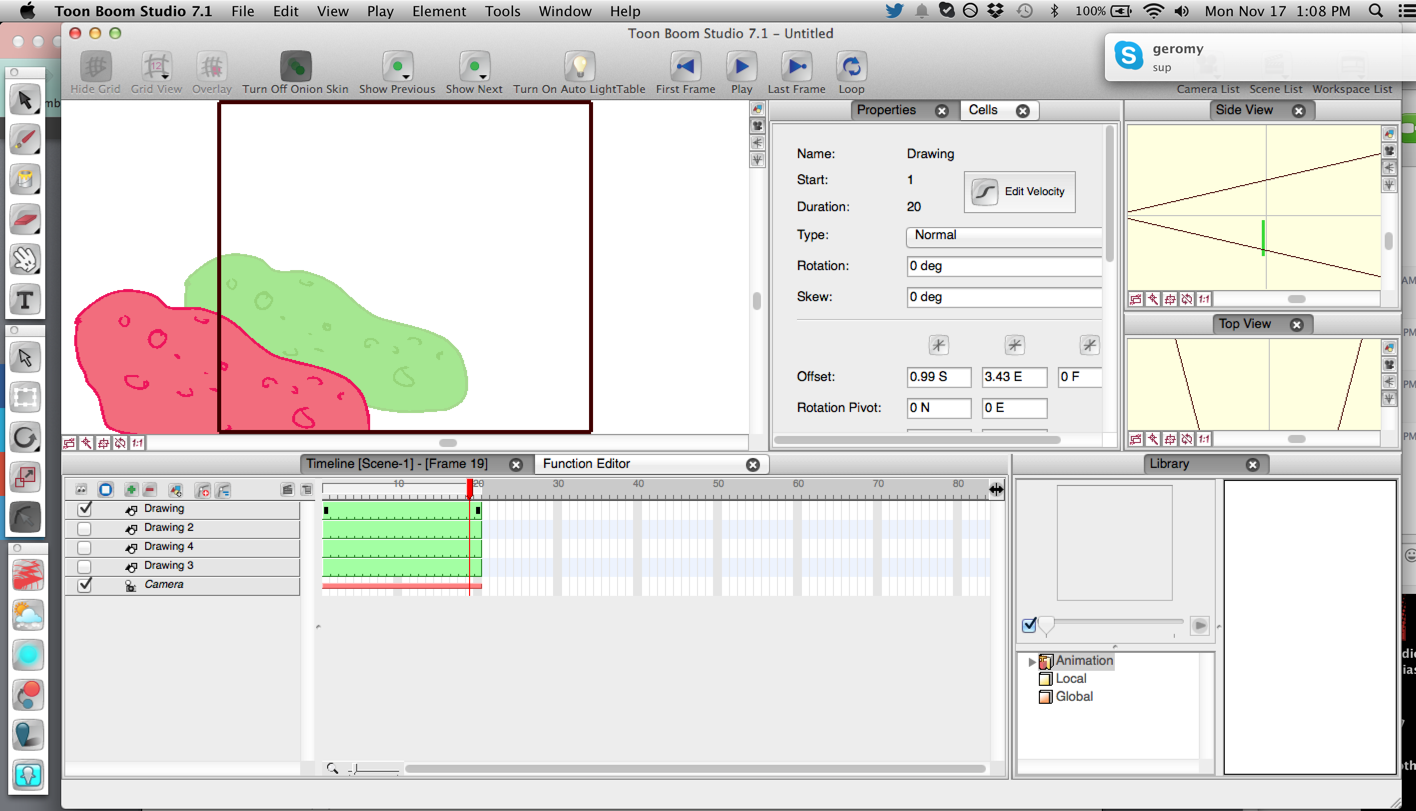Image resolution: width=1416 pixels, height=811 pixels.
Task: Select the arrow Select tool
Action: tap(25, 99)
